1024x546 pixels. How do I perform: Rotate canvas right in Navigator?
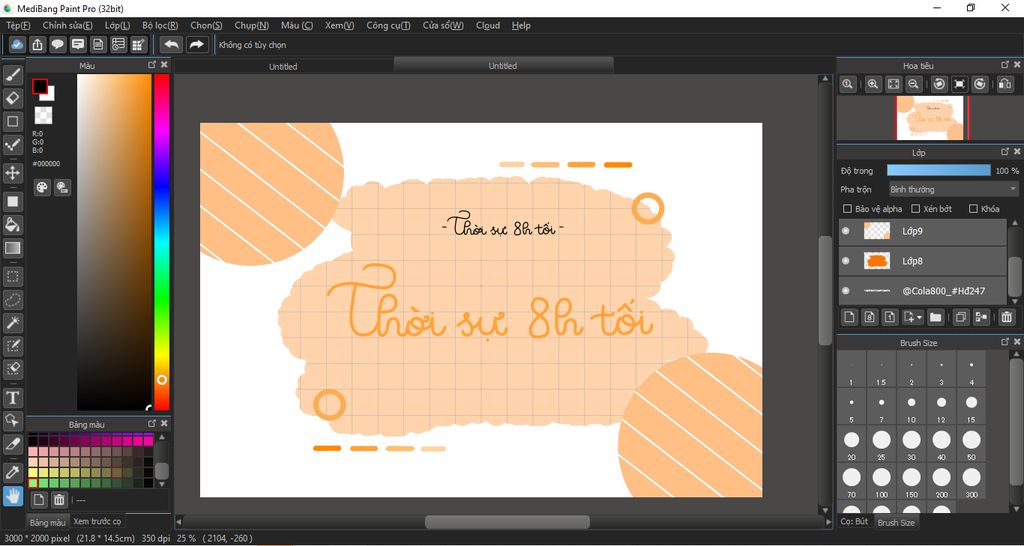pyautogui.click(x=980, y=84)
